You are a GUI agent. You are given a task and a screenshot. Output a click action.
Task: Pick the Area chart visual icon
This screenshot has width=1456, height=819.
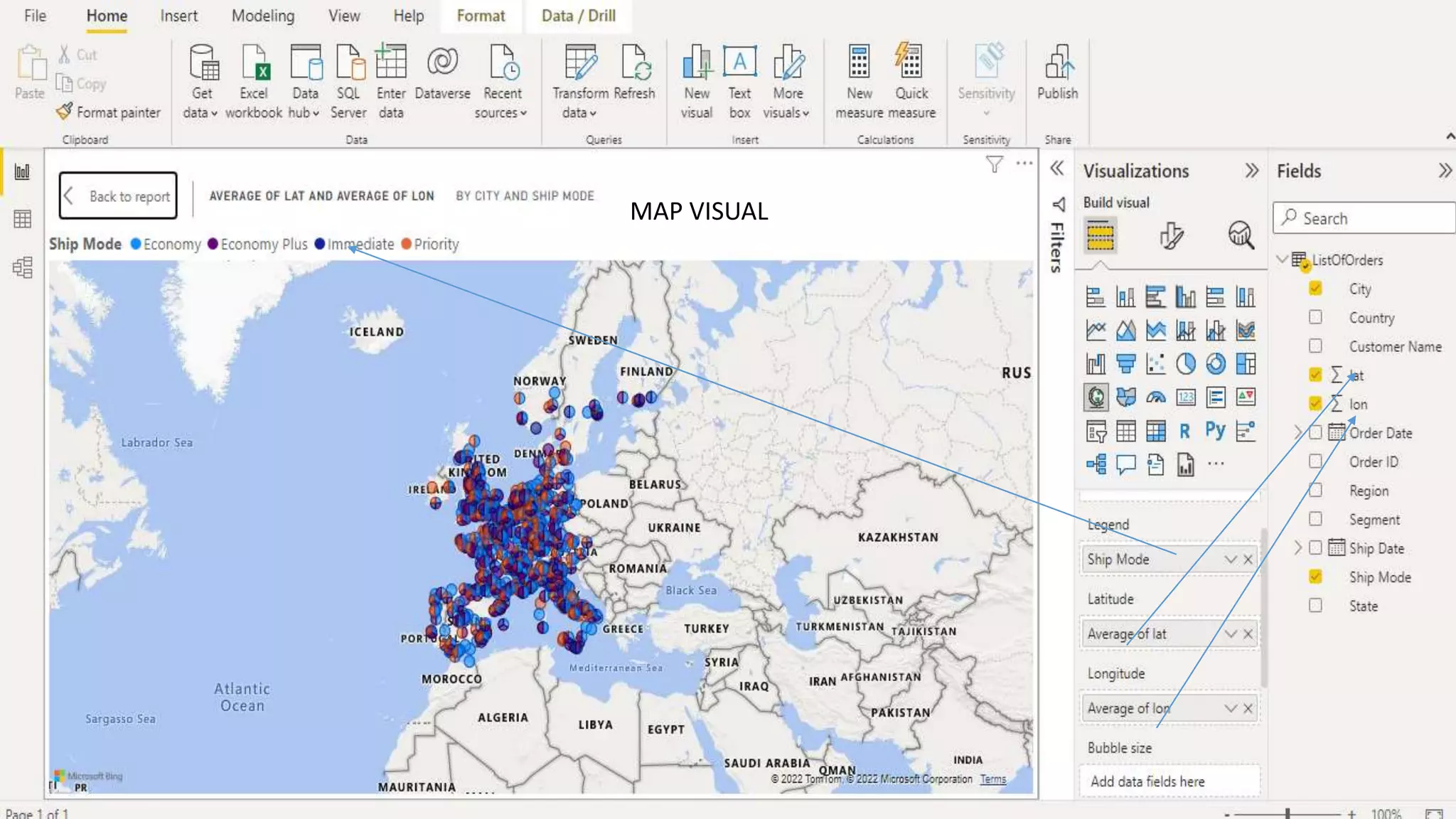click(x=1125, y=330)
